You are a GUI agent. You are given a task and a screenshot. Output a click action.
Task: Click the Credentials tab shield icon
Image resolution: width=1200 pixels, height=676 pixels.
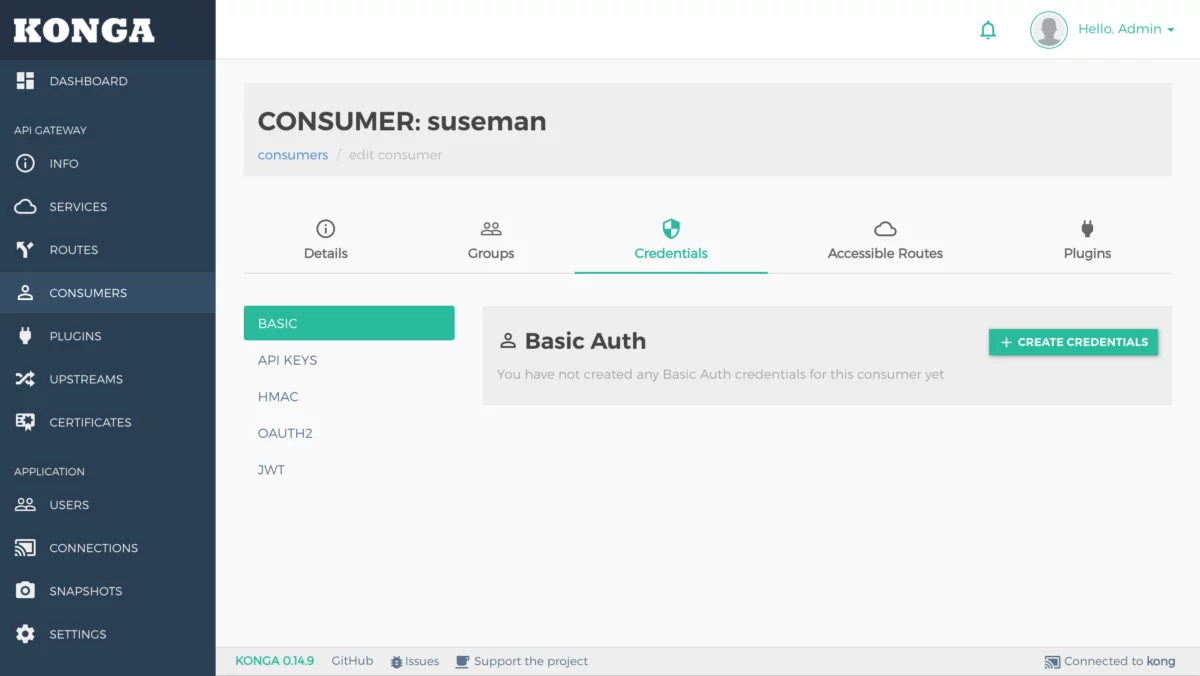click(671, 229)
